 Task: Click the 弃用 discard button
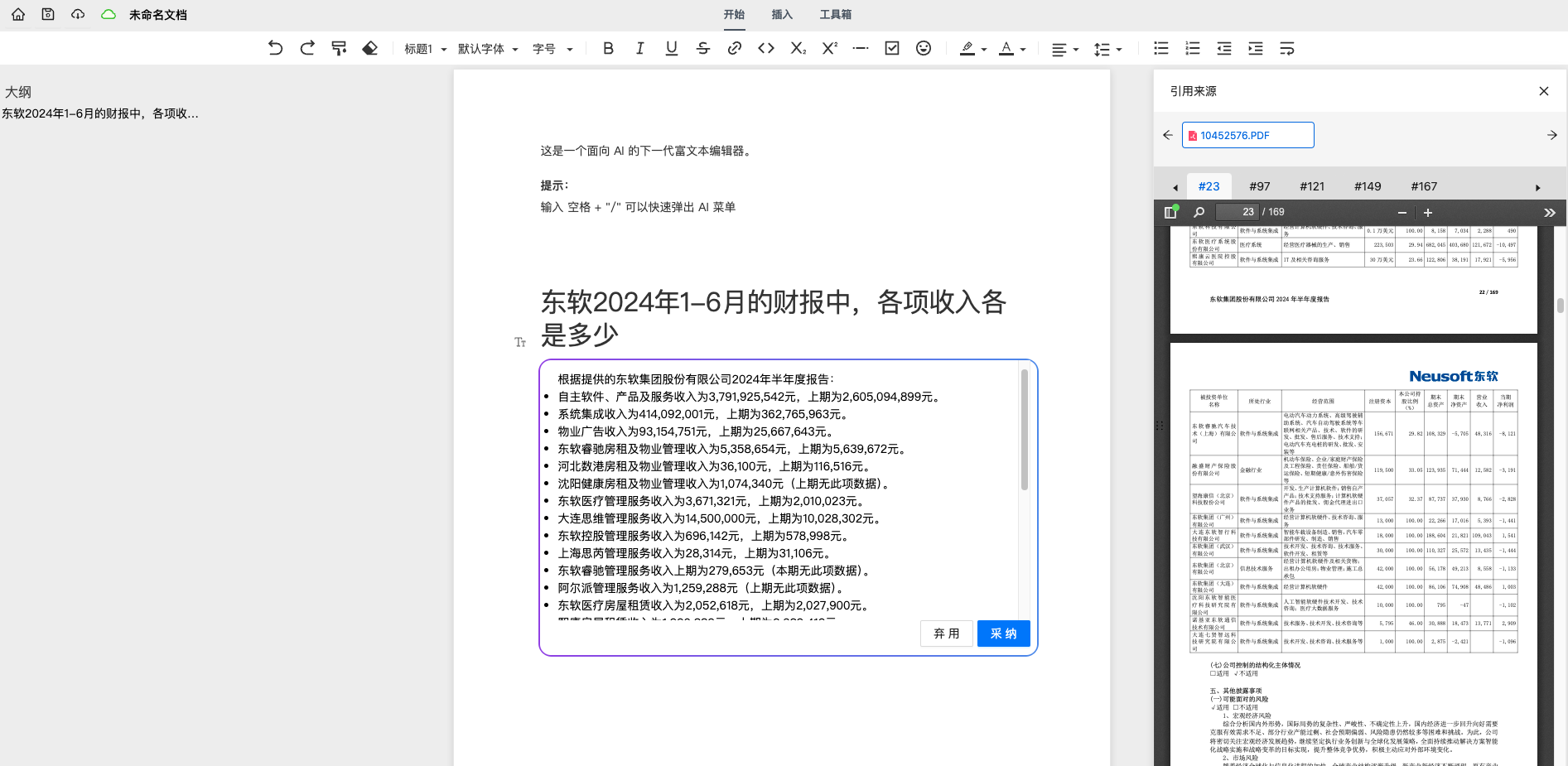947,634
